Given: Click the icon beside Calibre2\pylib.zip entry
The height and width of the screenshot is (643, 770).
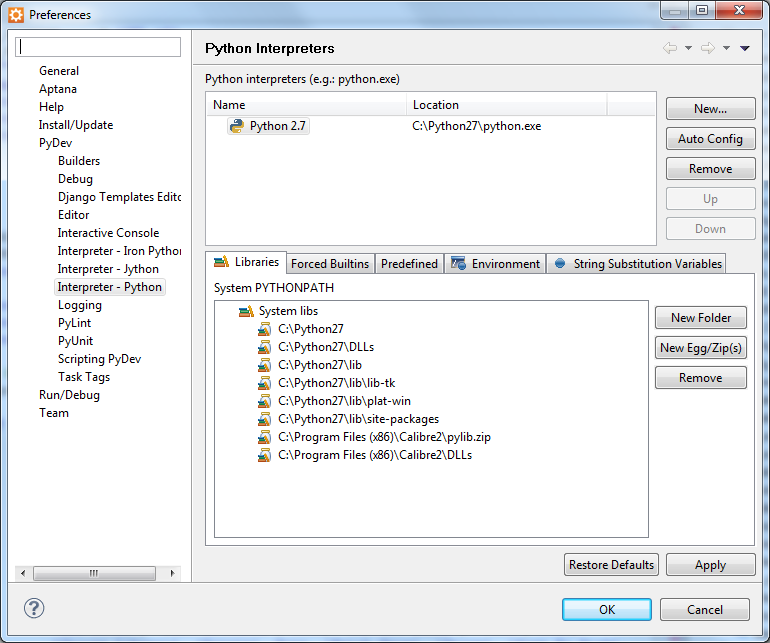Looking at the screenshot, I should tap(264, 437).
